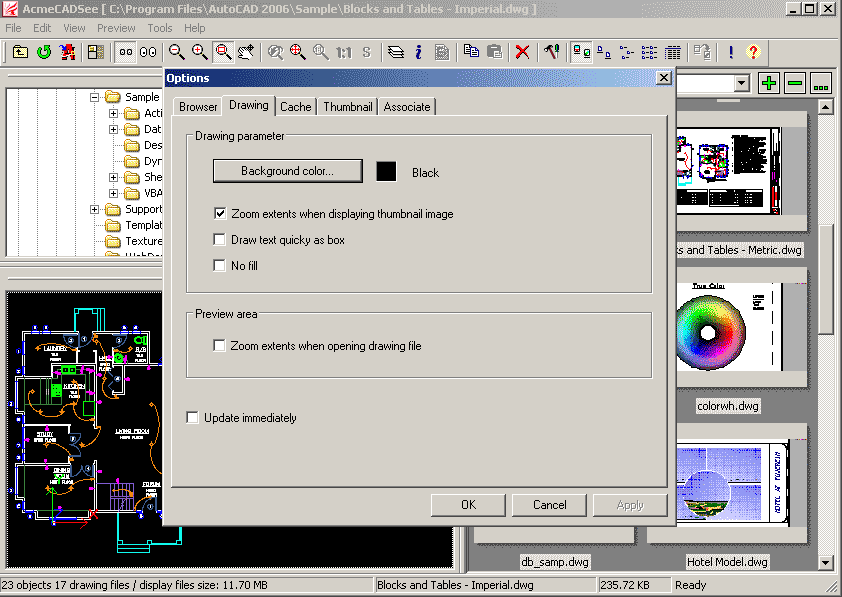Activate the Pan hand tool
The height and width of the screenshot is (597, 842).
point(246,52)
